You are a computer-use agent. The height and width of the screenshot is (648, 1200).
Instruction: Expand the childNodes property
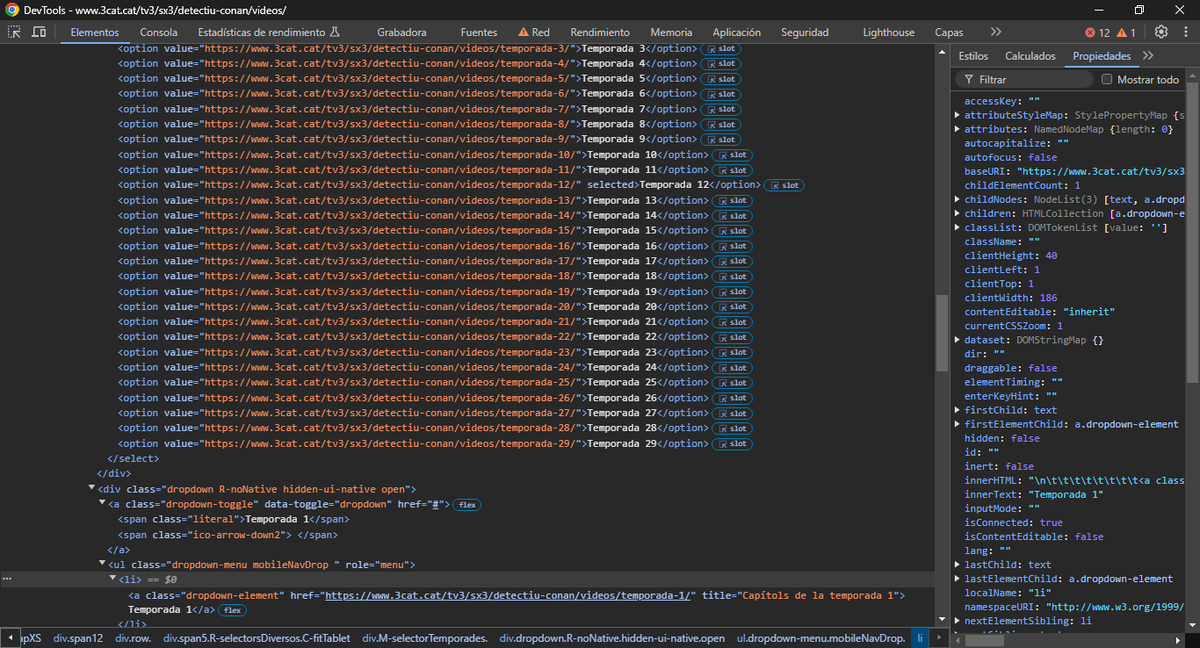[x=958, y=199]
